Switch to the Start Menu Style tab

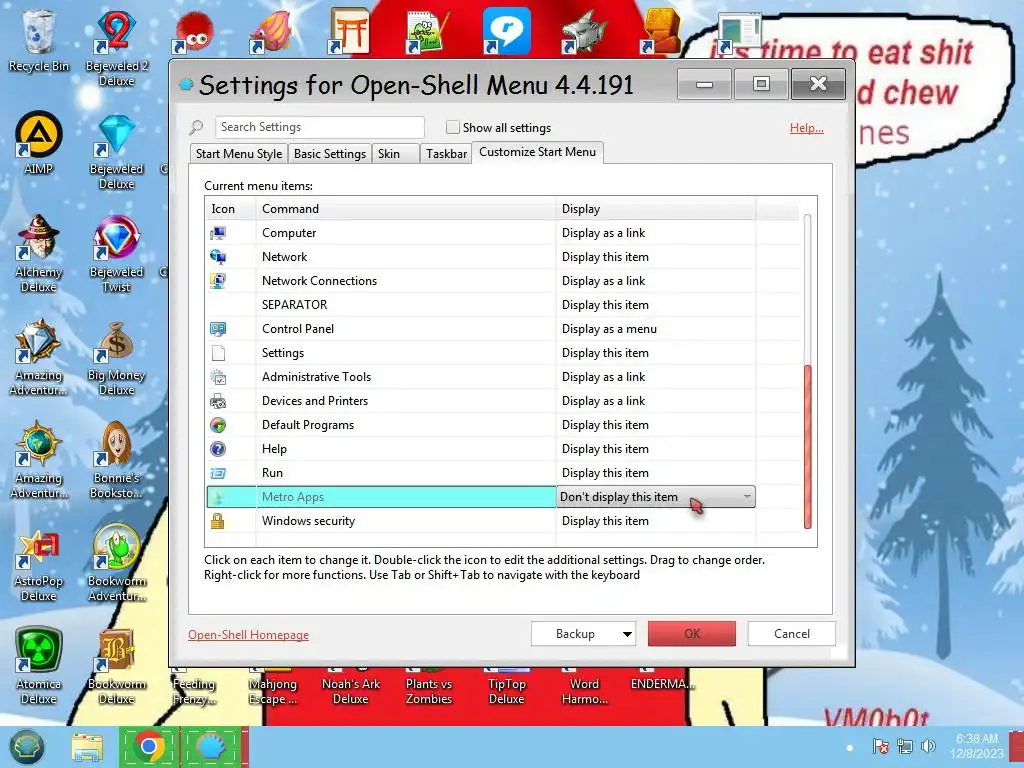click(x=238, y=154)
